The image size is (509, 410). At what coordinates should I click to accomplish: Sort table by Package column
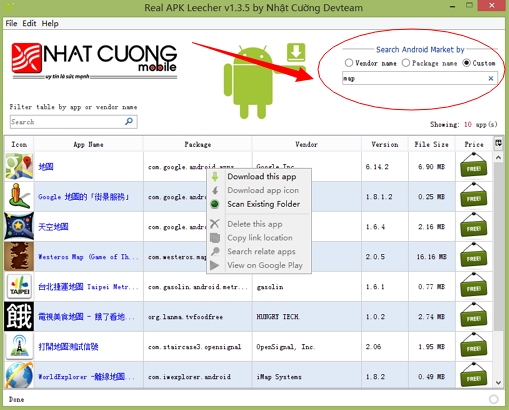pos(198,144)
